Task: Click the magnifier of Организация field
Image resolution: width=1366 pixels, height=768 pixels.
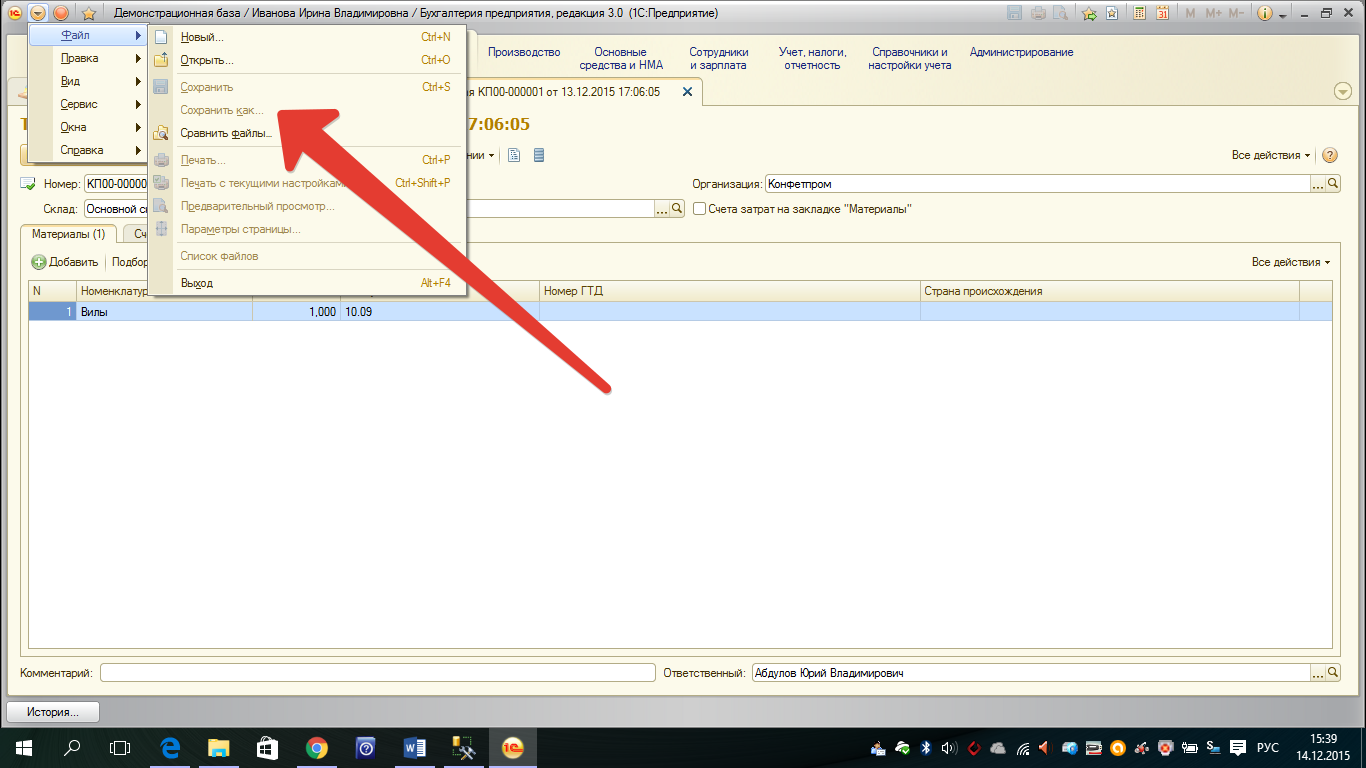Action: [x=1333, y=184]
